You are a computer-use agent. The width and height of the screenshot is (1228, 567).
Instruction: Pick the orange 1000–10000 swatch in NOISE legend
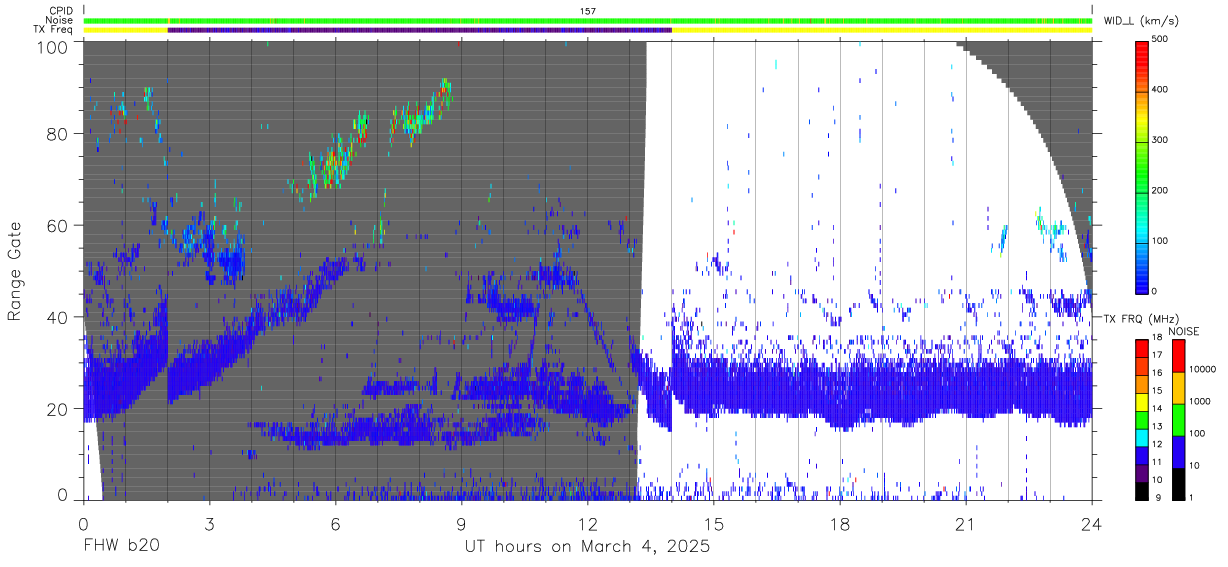click(x=1177, y=387)
